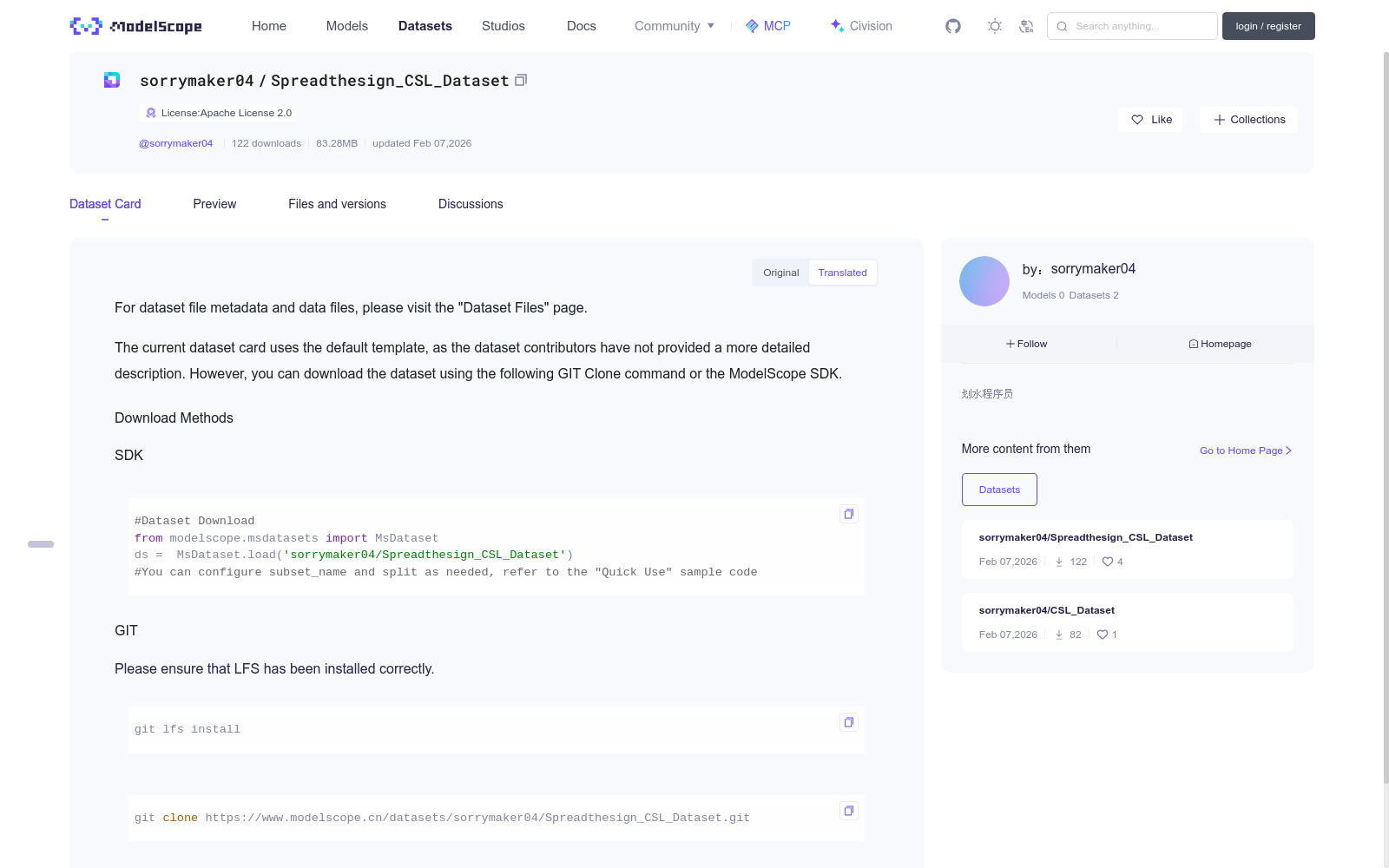Open the Discussions tab
The width and height of the screenshot is (1389, 868).
(471, 204)
